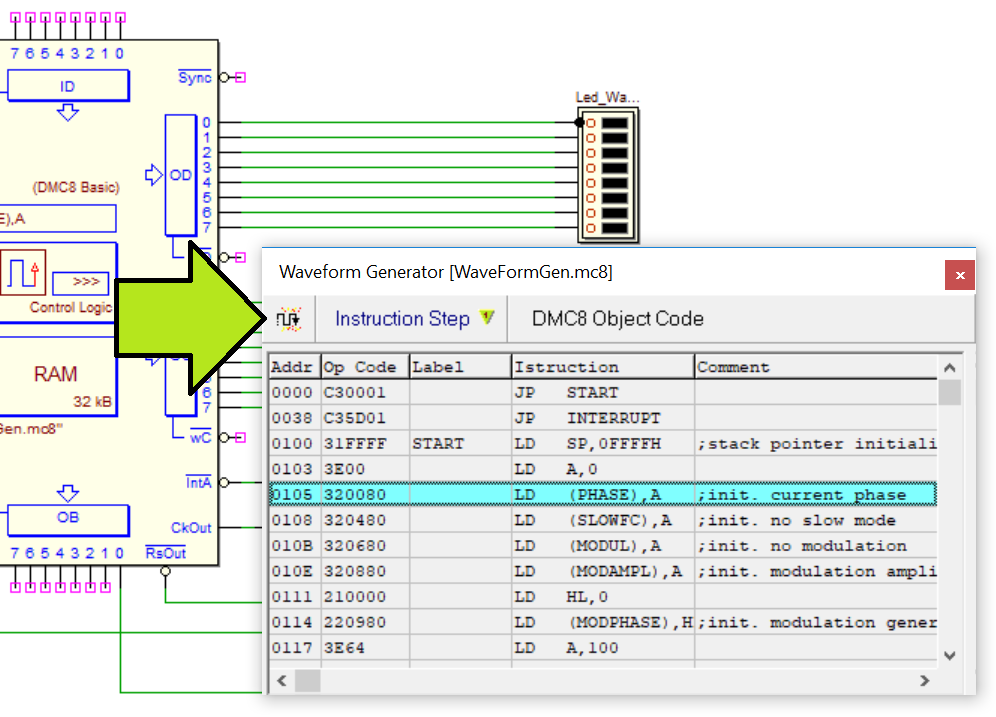Click the clock step icon in debugger toolbar

289,318
